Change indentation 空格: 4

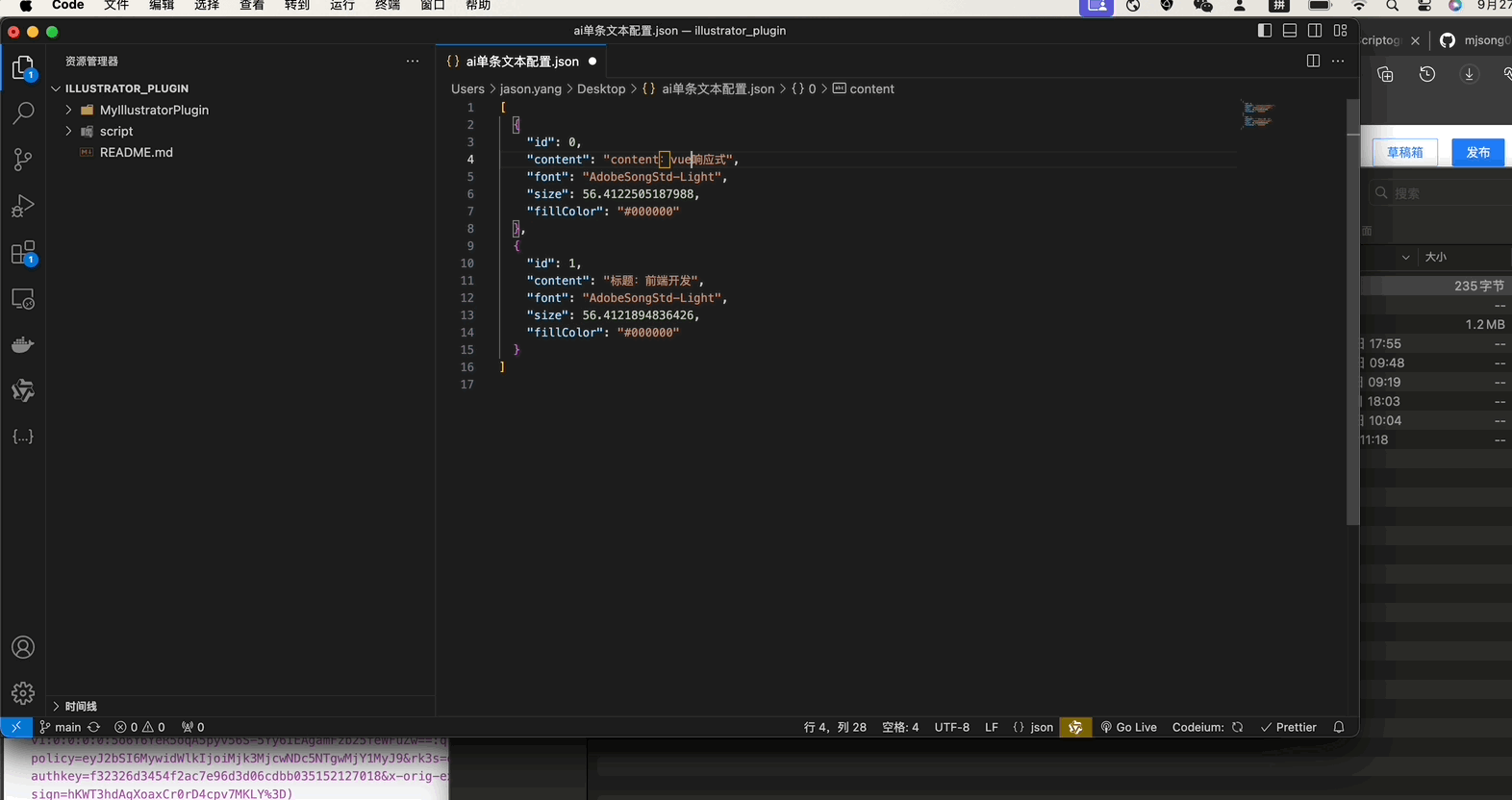pyautogui.click(x=900, y=727)
